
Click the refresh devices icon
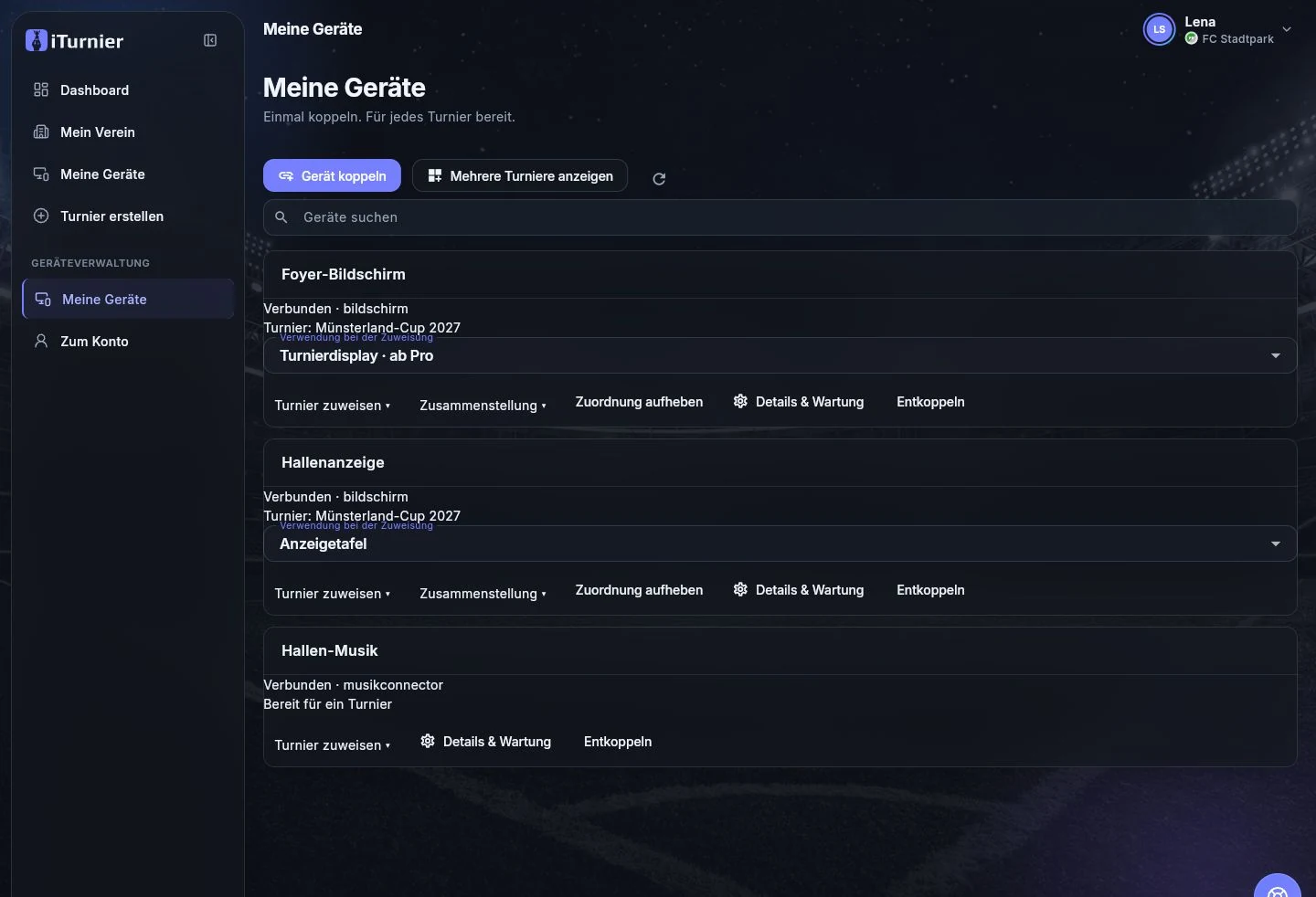tap(659, 179)
